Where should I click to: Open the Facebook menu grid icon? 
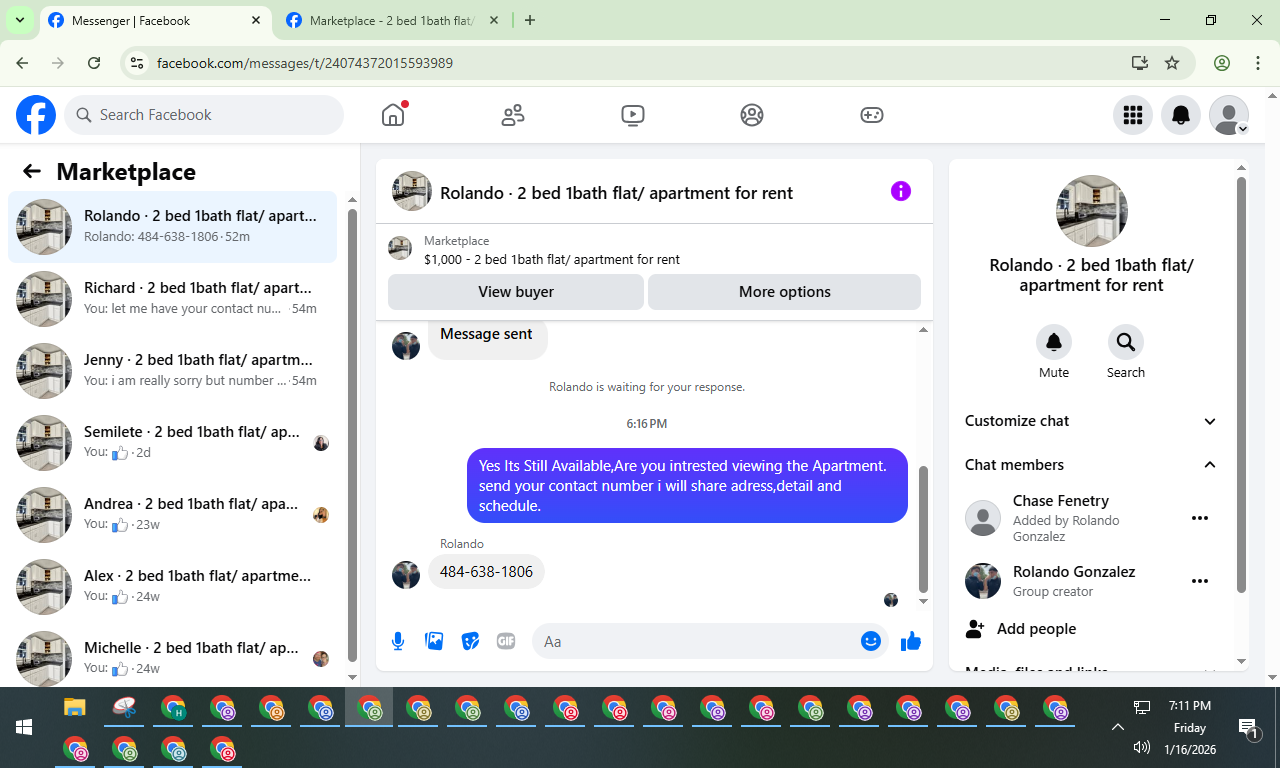(1133, 115)
